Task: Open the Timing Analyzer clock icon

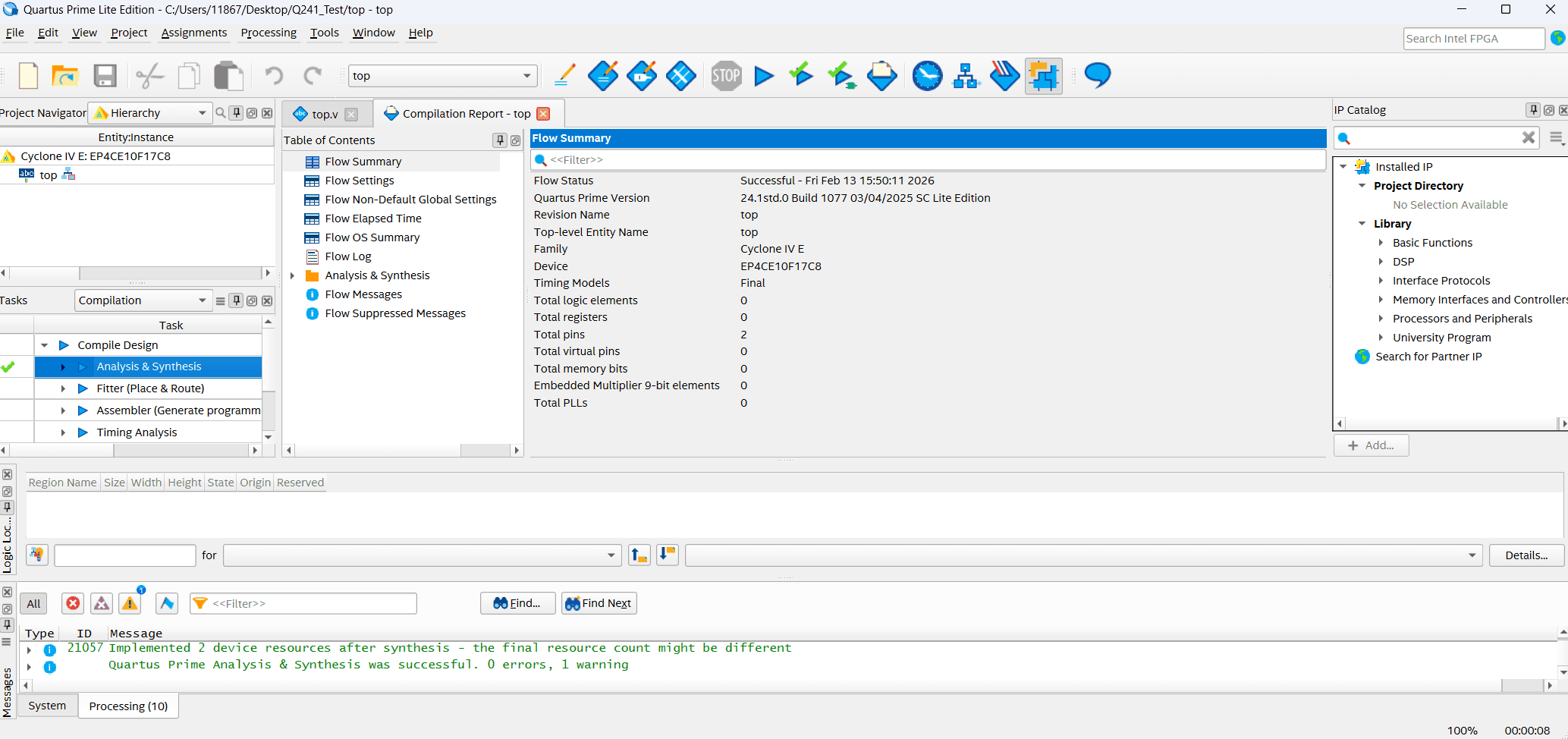Action: (927, 76)
